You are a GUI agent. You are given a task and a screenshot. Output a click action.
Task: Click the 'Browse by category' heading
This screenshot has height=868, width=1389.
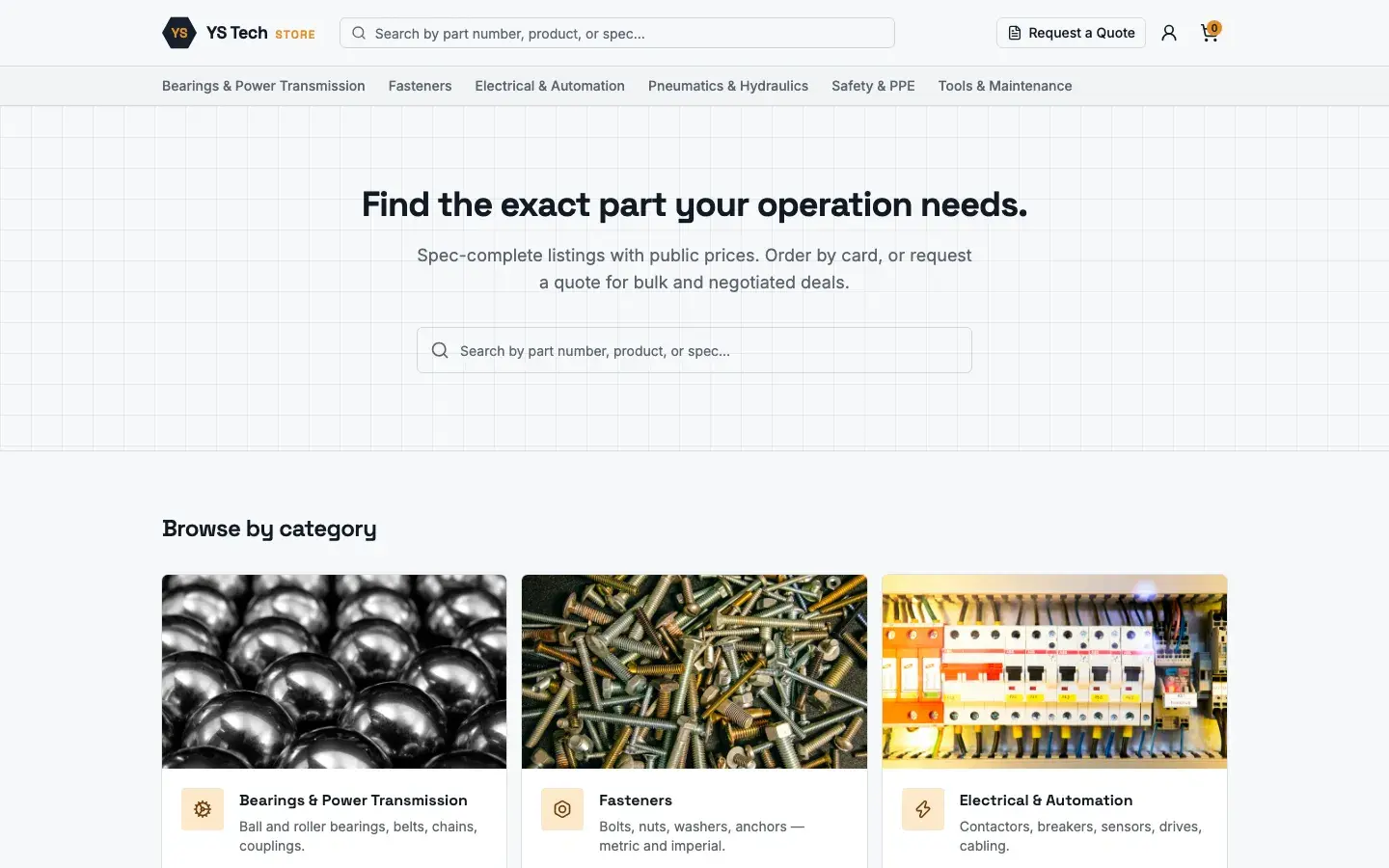click(269, 529)
